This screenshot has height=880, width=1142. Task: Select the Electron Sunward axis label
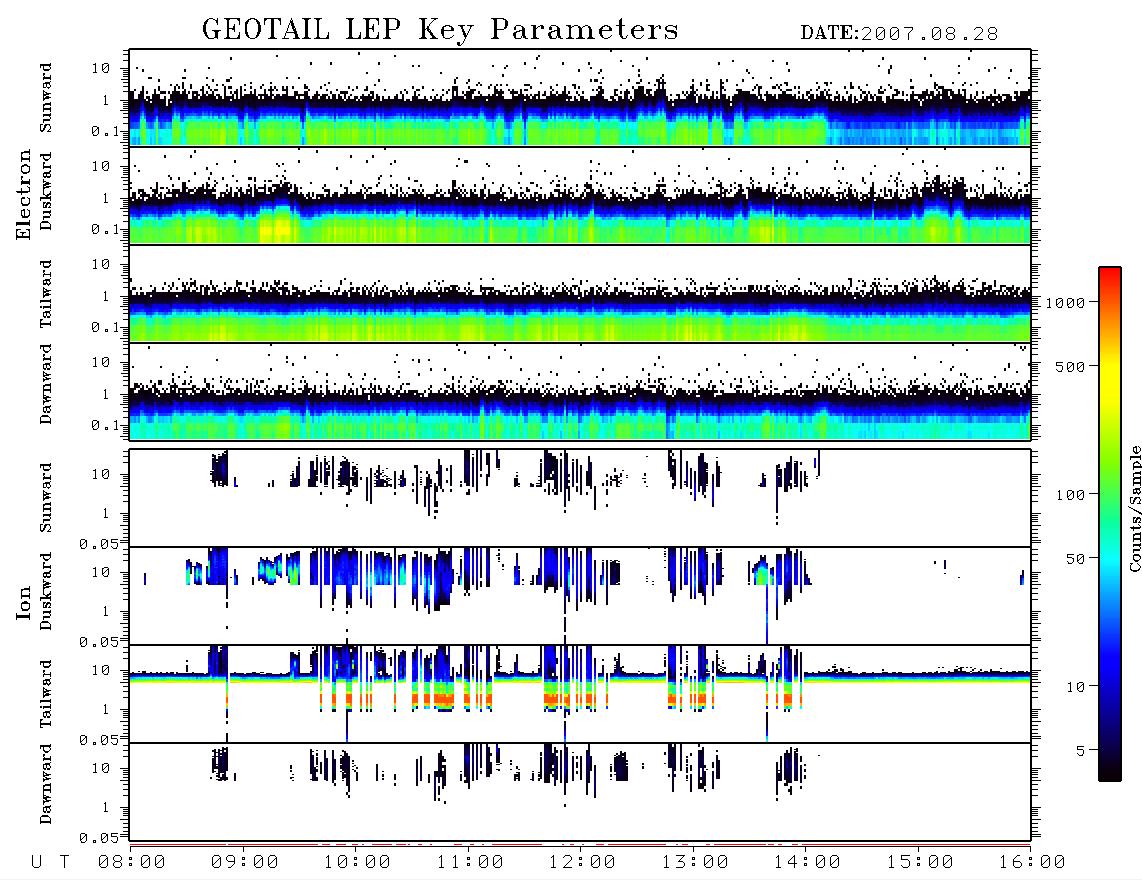(46, 98)
